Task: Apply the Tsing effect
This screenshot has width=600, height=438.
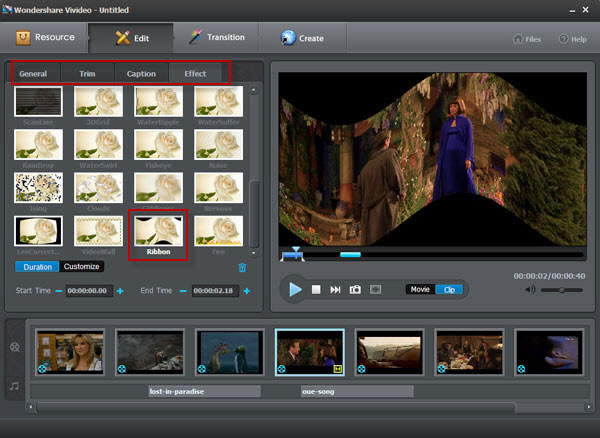Action: click(38, 188)
